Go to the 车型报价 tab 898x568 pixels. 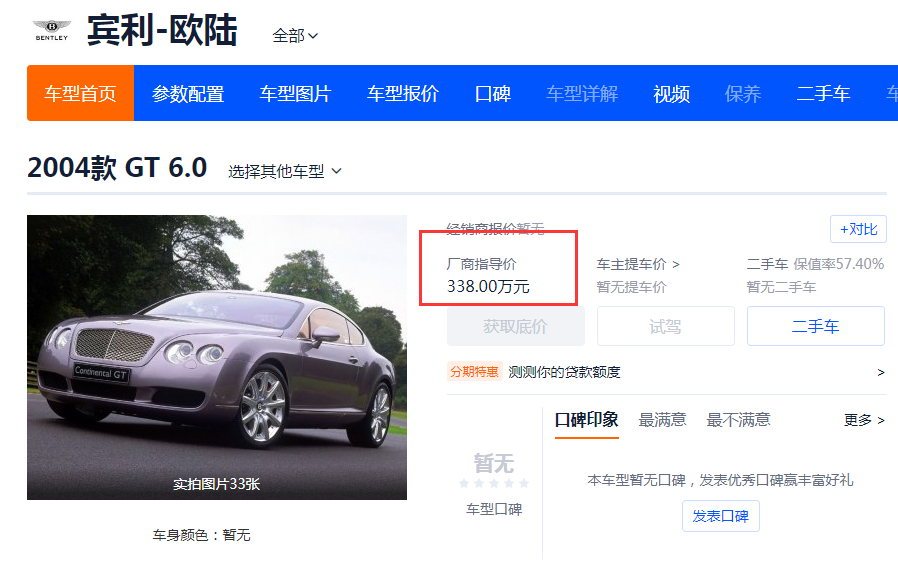coord(403,93)
